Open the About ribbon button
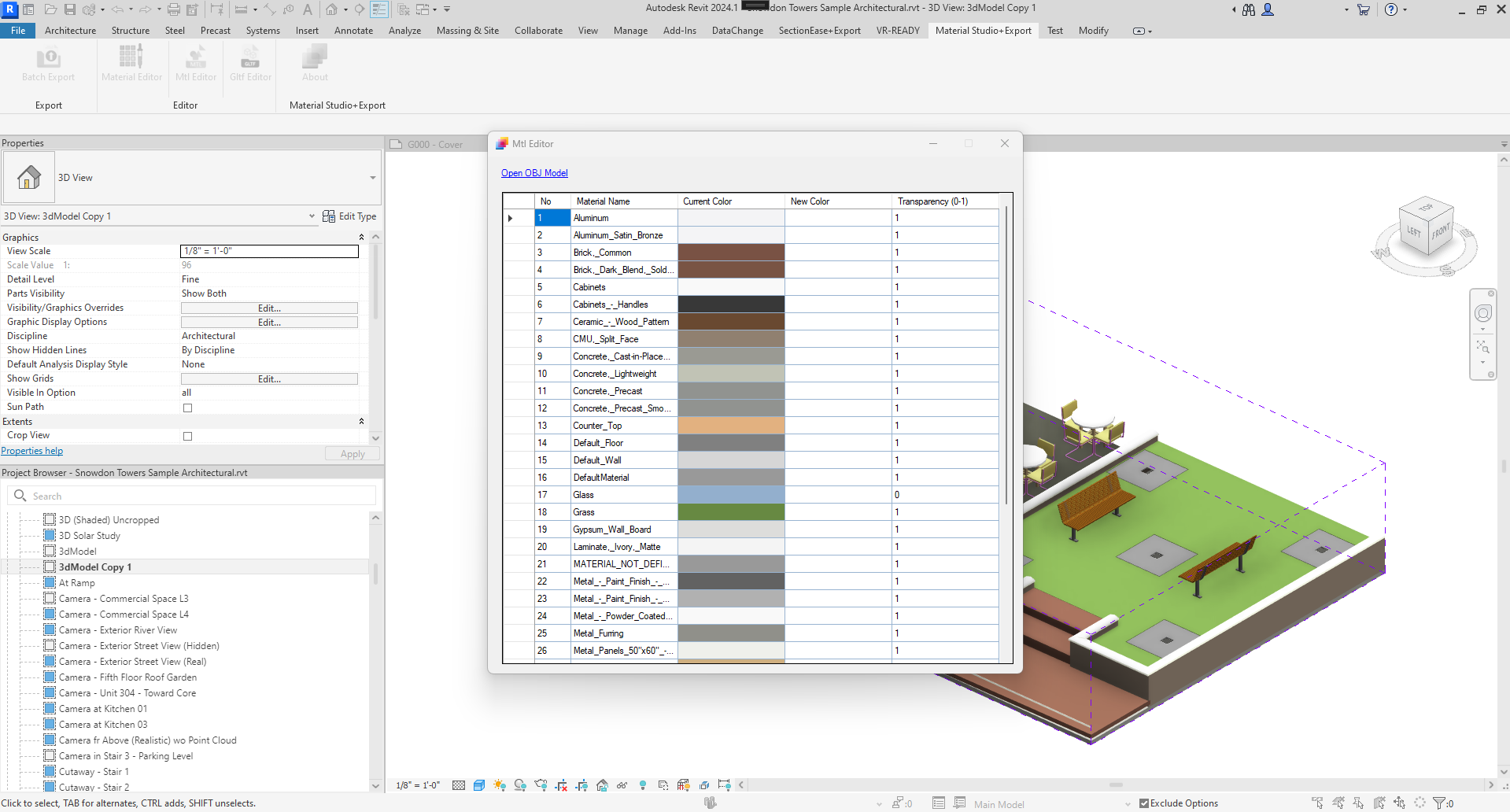Image resolution: width=1510 pixels, height=812 pixels. pyautogui.click(x=315, y=63)
